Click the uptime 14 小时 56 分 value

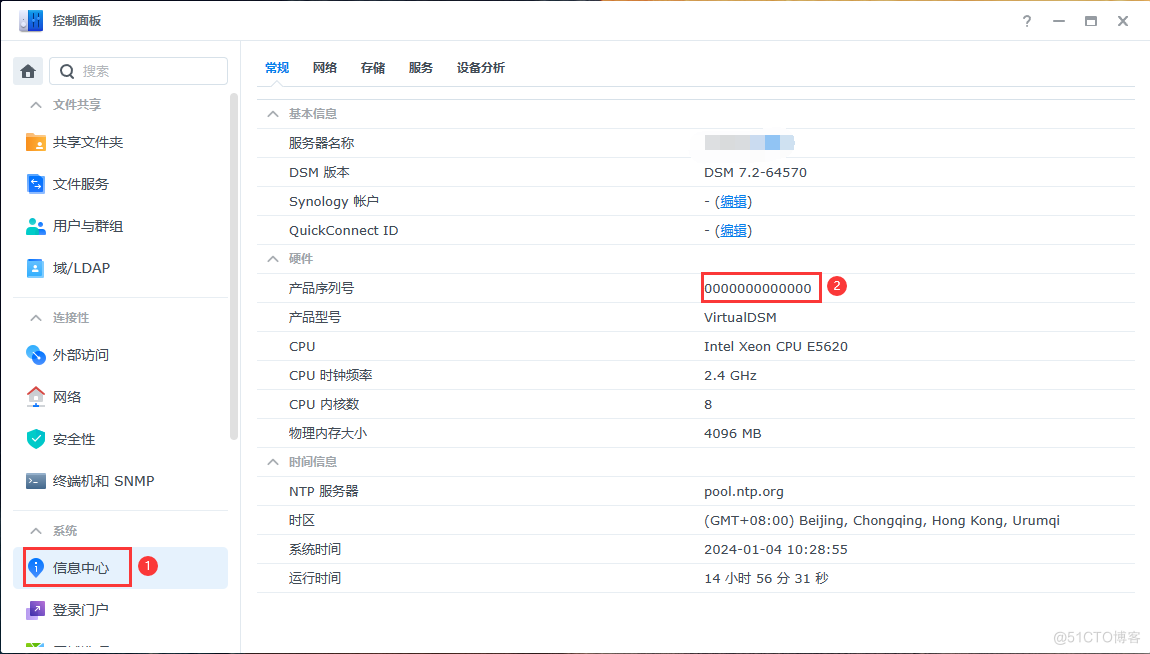tap(766, 578)
